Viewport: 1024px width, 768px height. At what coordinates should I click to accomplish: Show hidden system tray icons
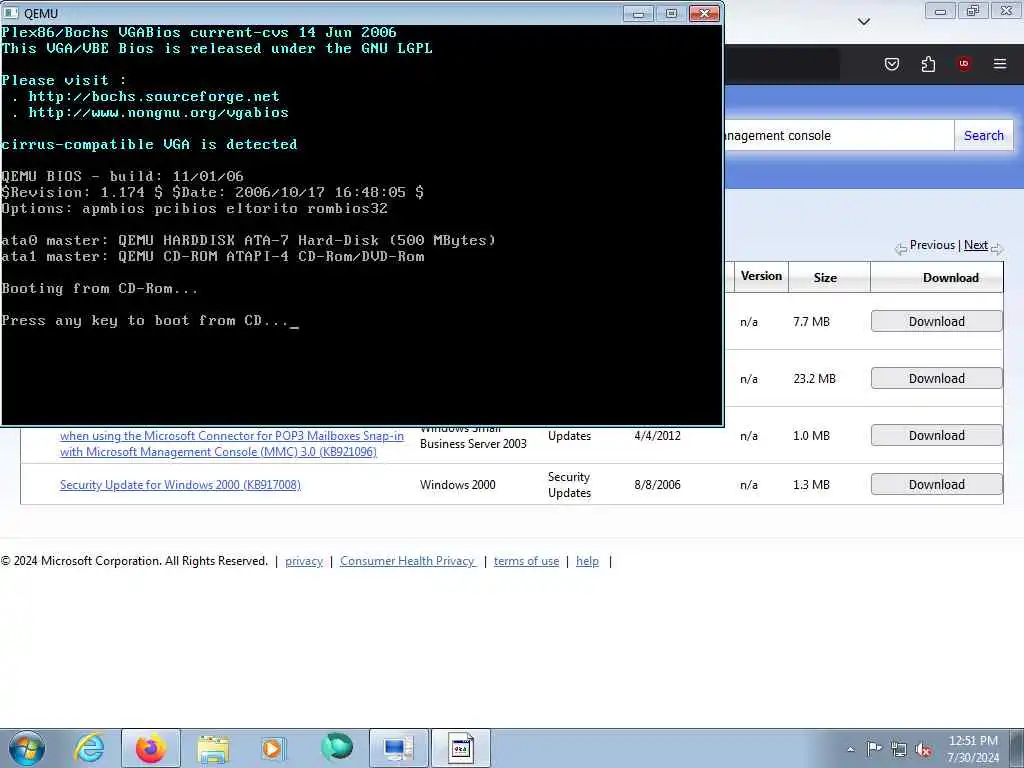coord(850,749)
